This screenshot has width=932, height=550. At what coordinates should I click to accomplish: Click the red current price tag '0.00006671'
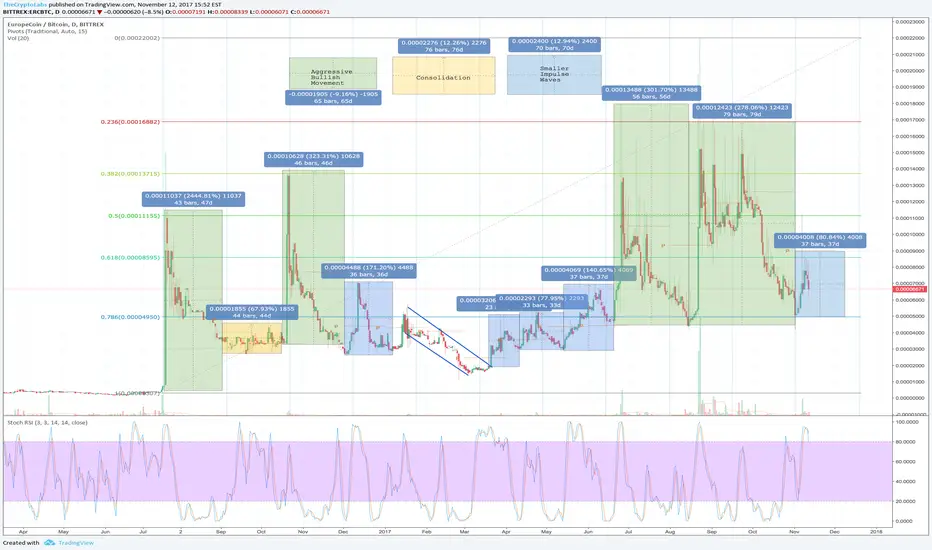(x=909, y=289)
